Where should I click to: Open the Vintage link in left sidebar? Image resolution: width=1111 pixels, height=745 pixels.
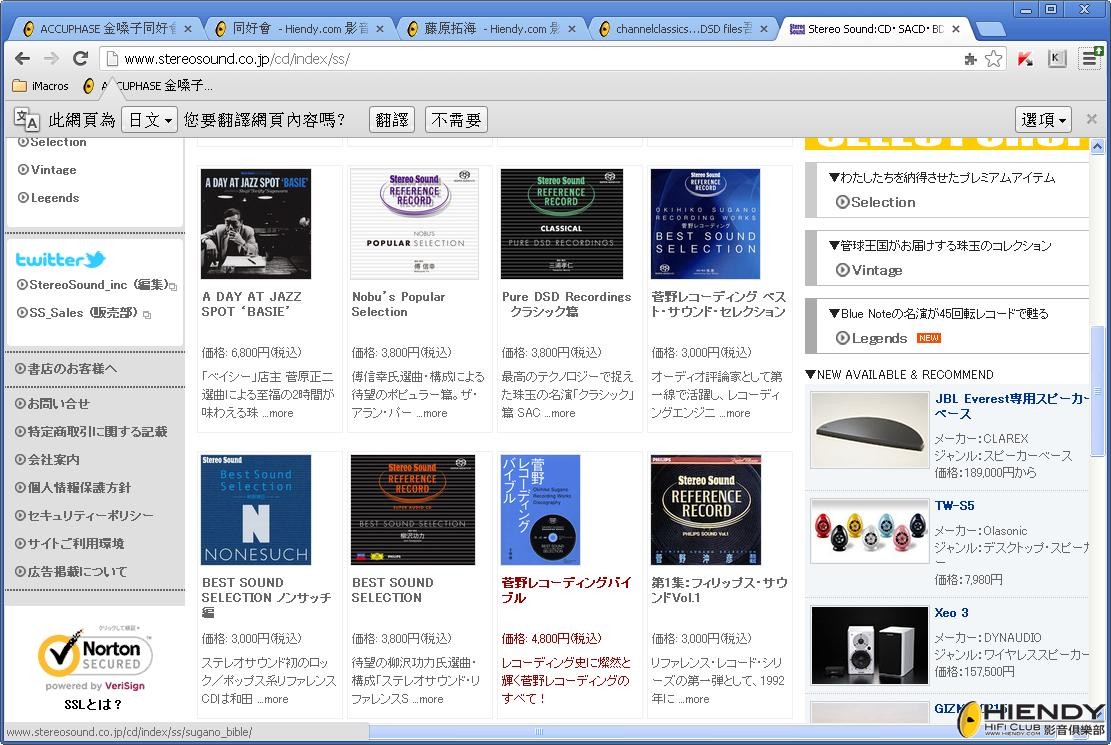pos(47,169)
